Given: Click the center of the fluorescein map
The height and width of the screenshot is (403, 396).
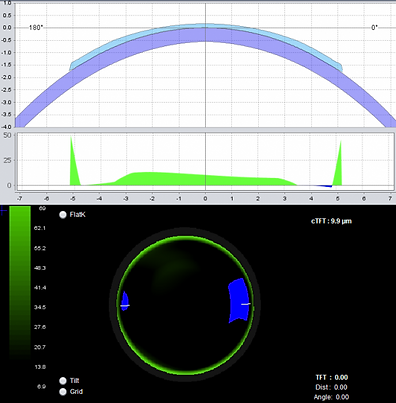Looking at the screenshot, I should point(184,305).
